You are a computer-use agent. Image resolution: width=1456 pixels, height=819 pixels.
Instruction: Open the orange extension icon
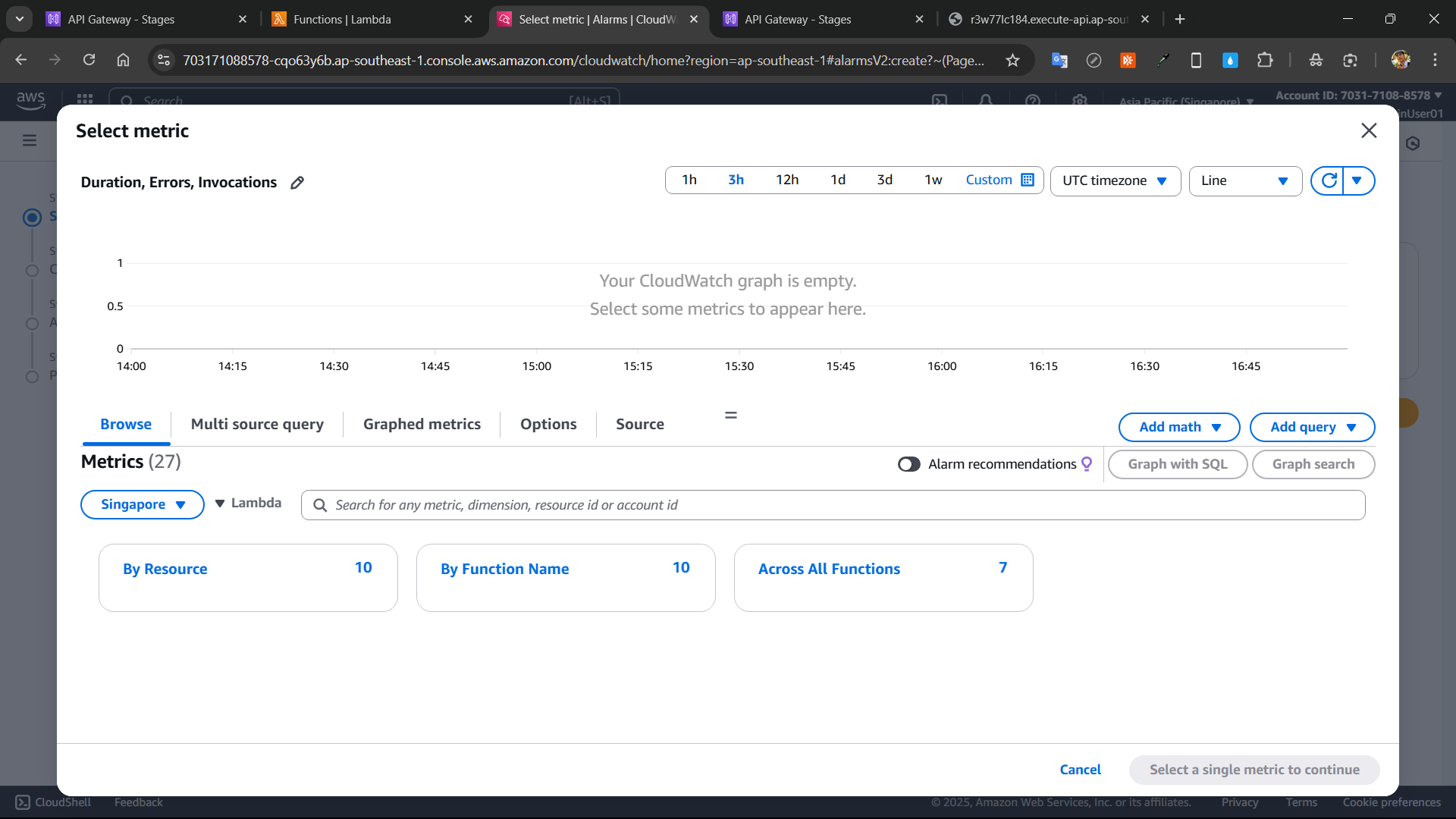point(1128,60)
